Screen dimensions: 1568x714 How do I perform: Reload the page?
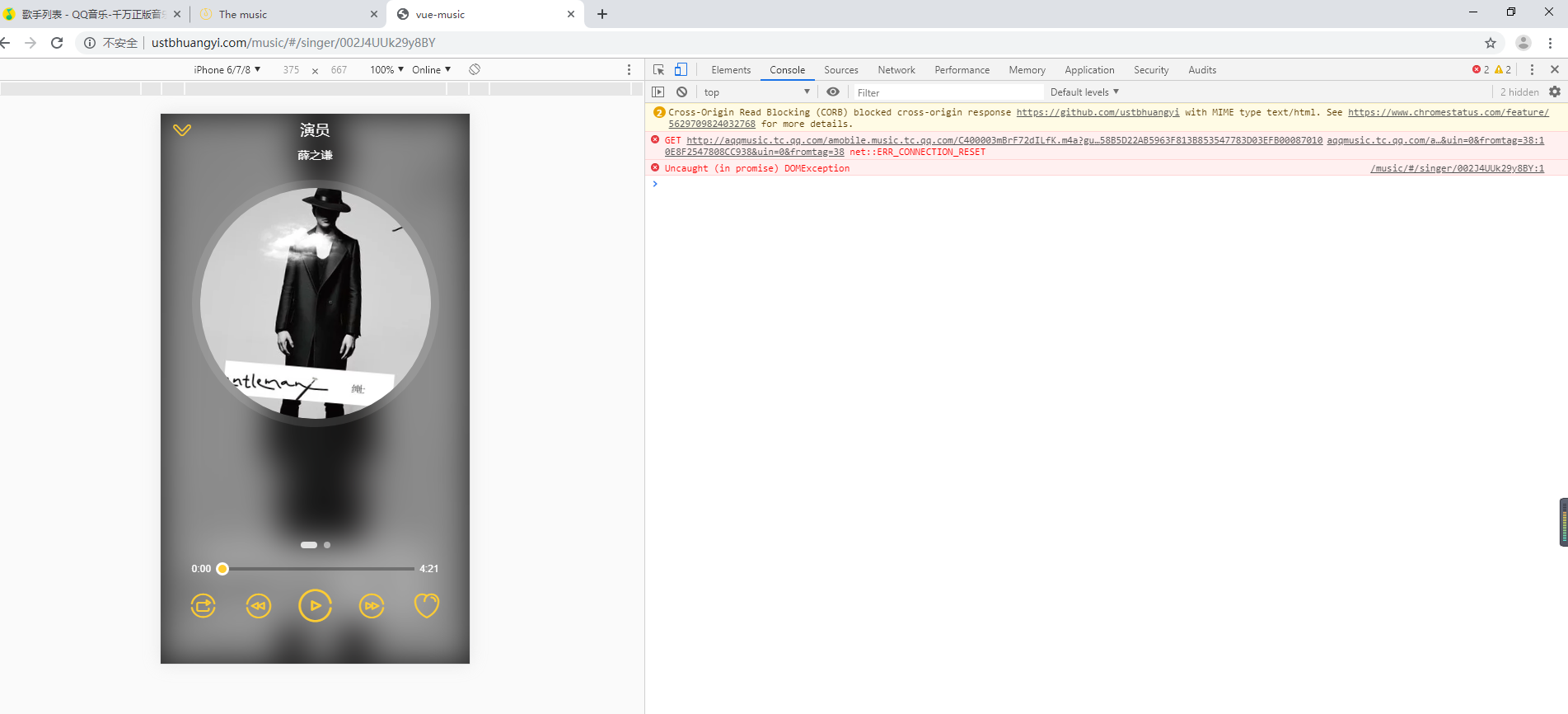coord(57,43)
